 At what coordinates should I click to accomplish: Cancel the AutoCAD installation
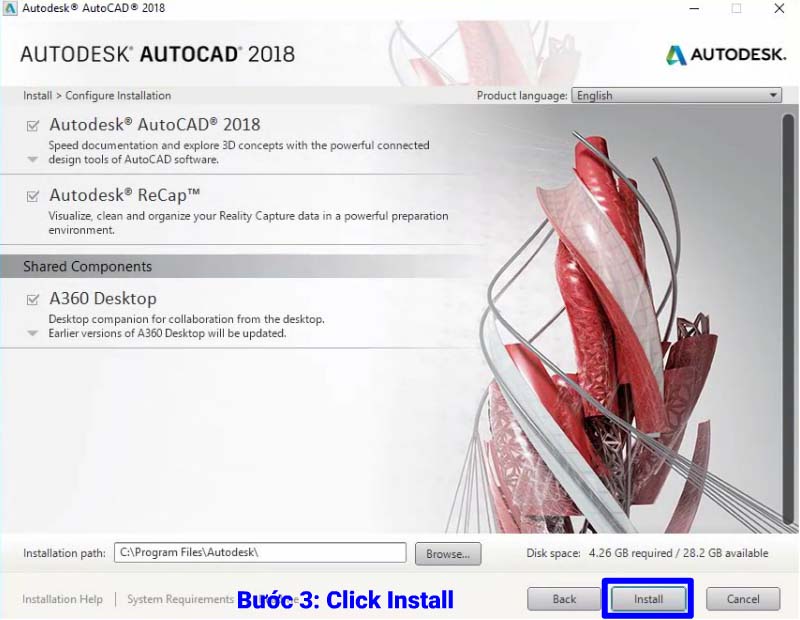pyautogui.click(x=743, y=599)
